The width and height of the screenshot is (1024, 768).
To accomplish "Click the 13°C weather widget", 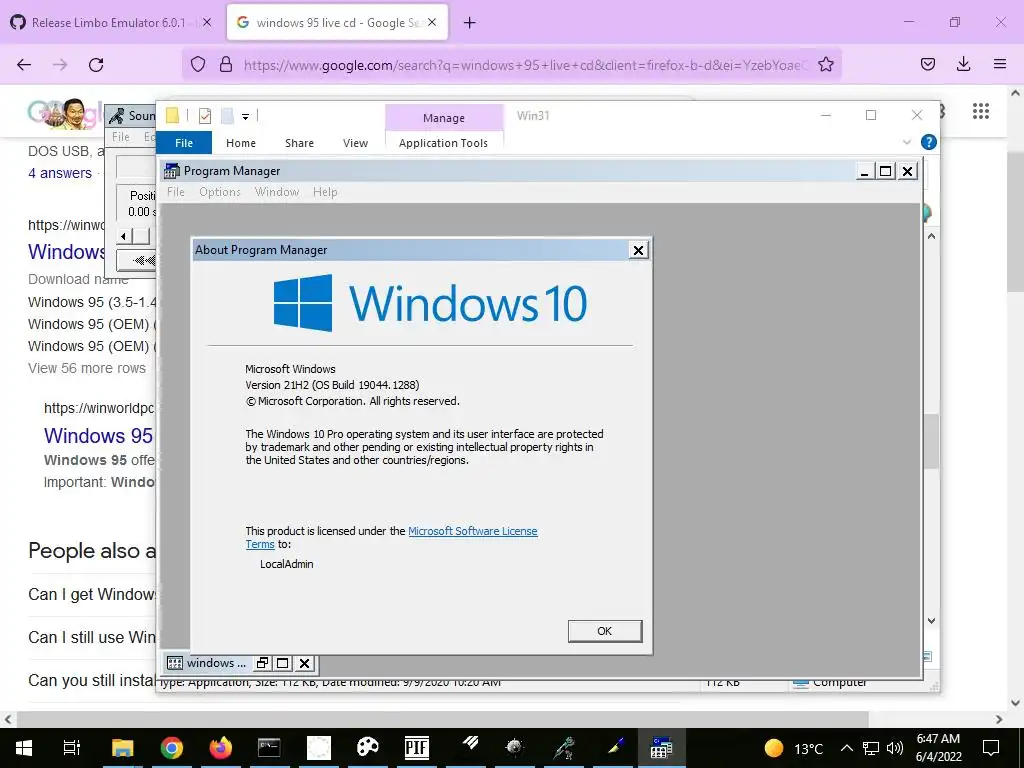I will coord(793,748).
